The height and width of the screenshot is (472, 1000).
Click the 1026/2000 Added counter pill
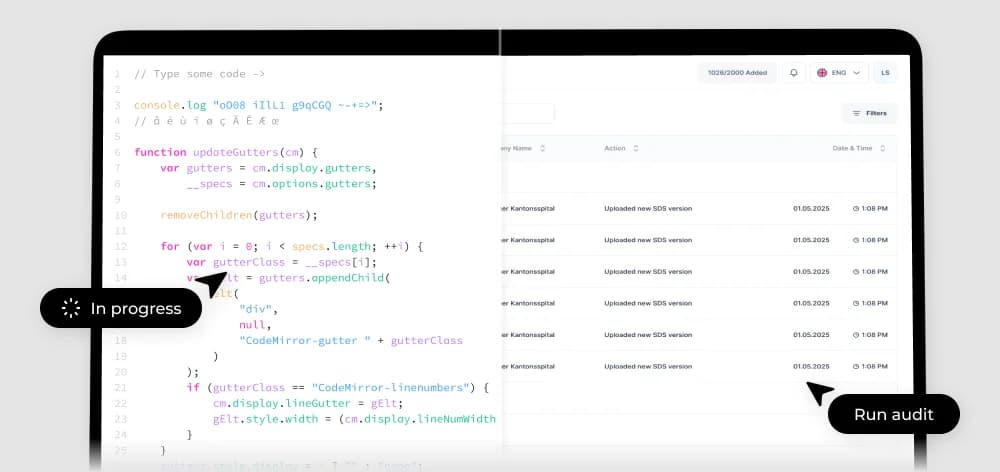click(x=737, y=73)
